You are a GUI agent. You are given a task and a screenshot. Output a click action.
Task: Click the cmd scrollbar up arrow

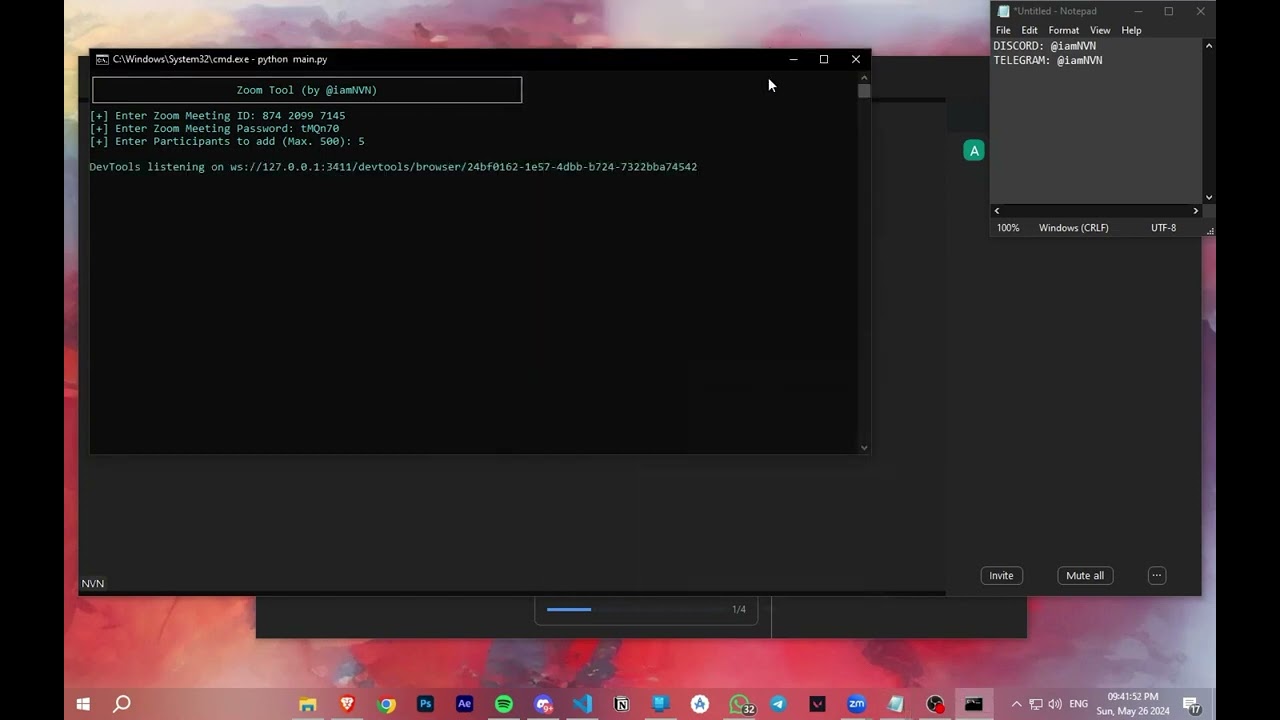[864, 76]
